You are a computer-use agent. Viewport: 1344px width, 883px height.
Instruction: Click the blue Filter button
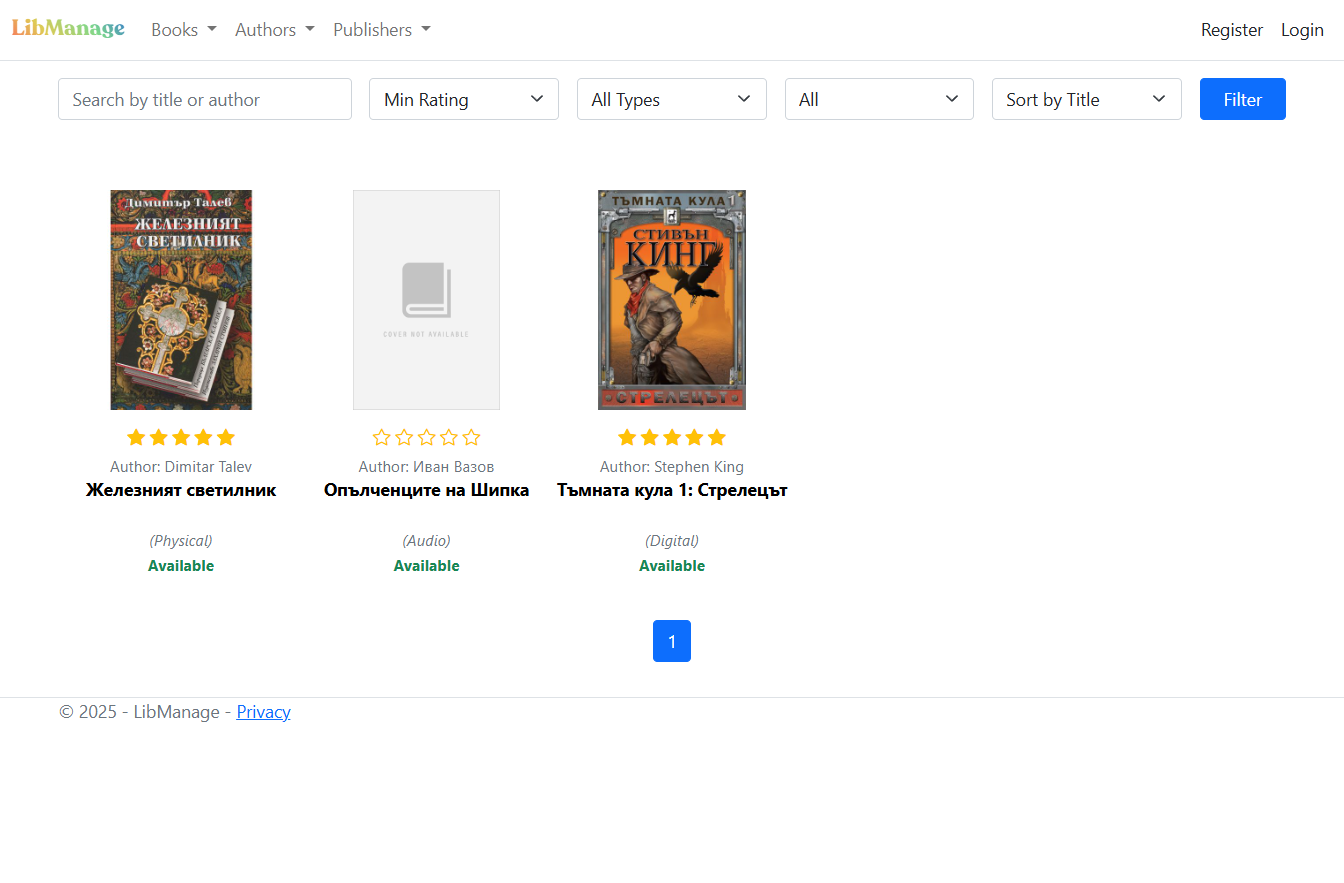1243,99
